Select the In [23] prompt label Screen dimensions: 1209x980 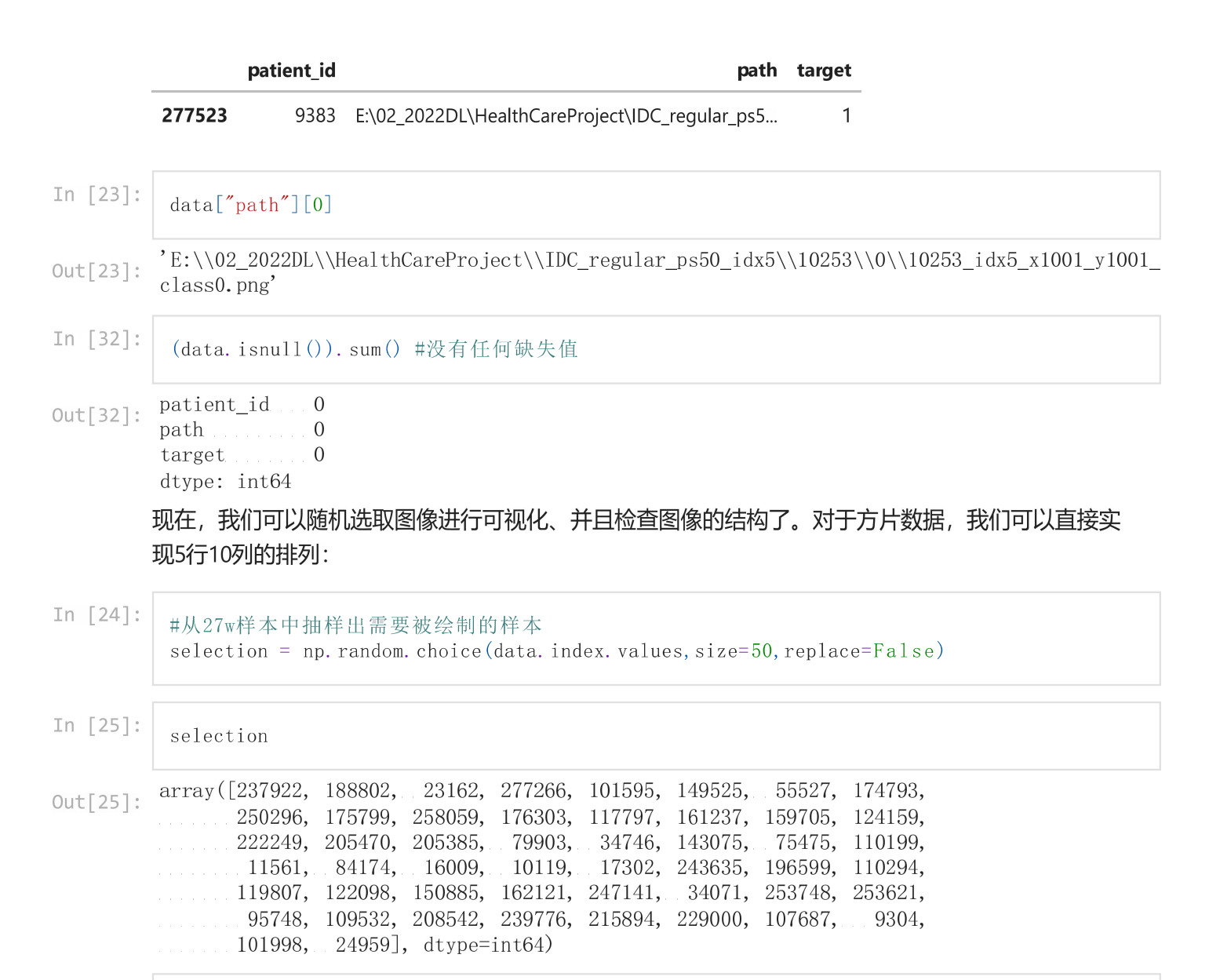[x=97, y=194]
